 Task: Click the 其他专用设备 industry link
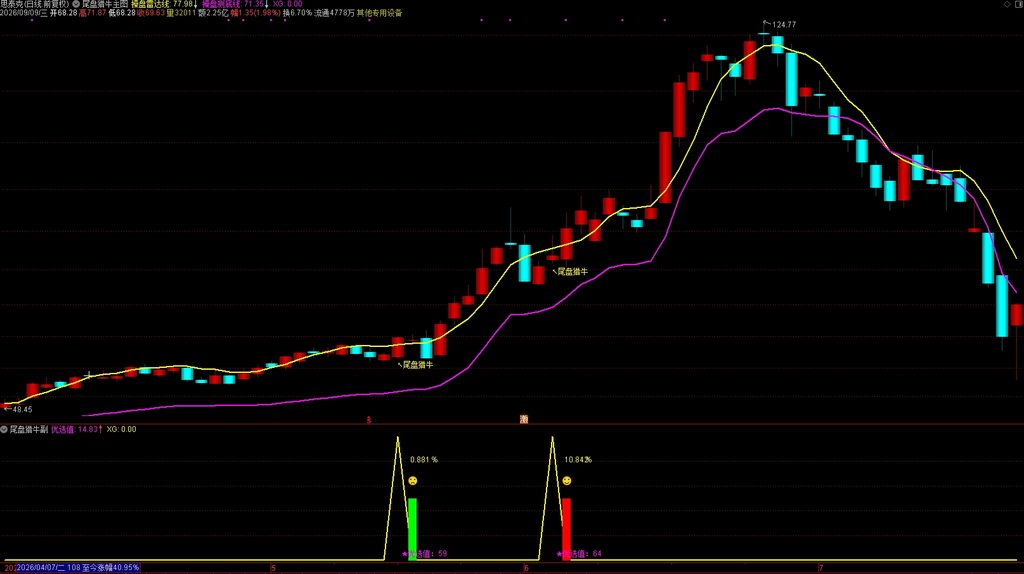pos(379,12)
